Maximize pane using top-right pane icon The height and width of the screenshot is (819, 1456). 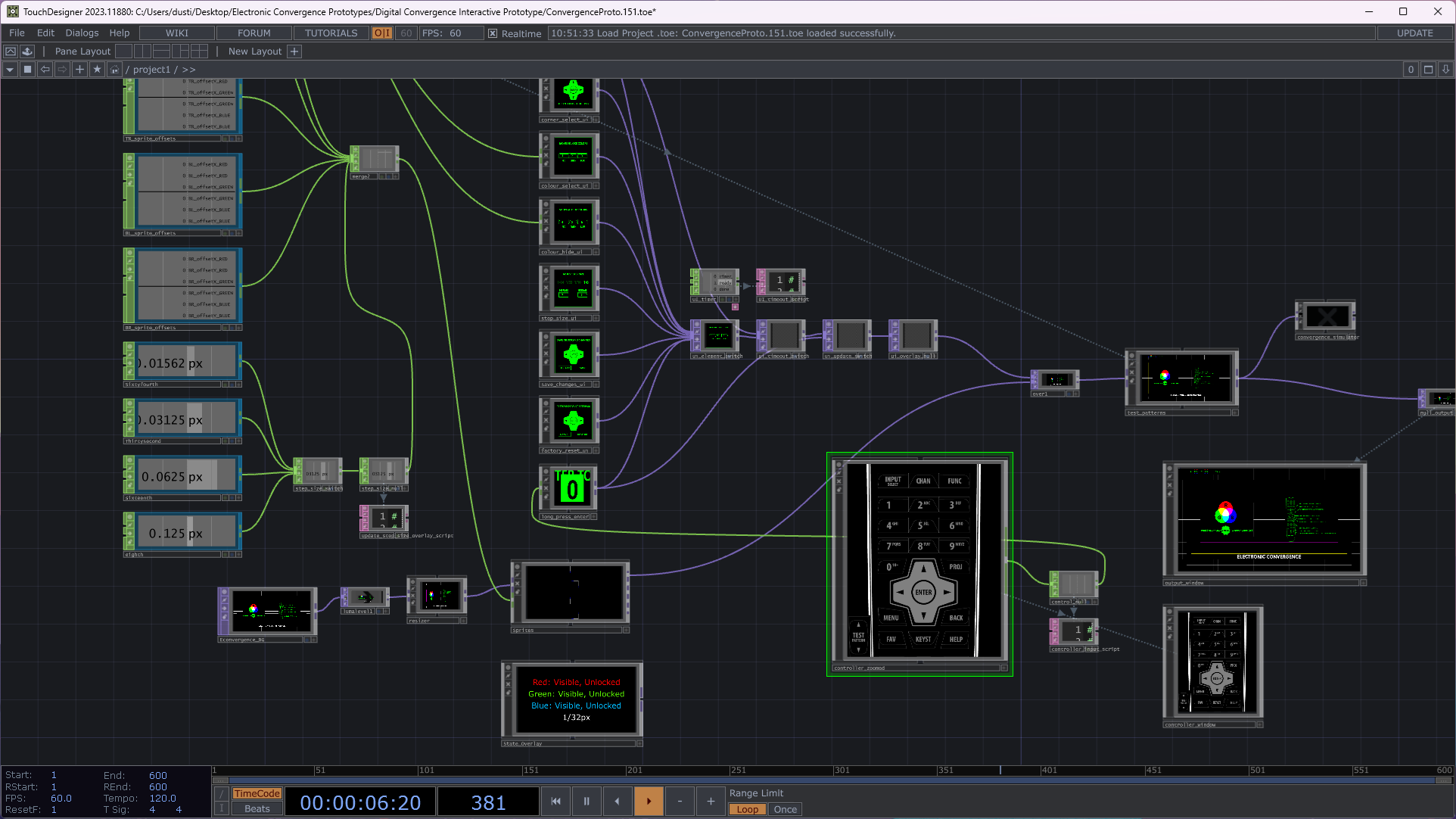pos(1428,70)
